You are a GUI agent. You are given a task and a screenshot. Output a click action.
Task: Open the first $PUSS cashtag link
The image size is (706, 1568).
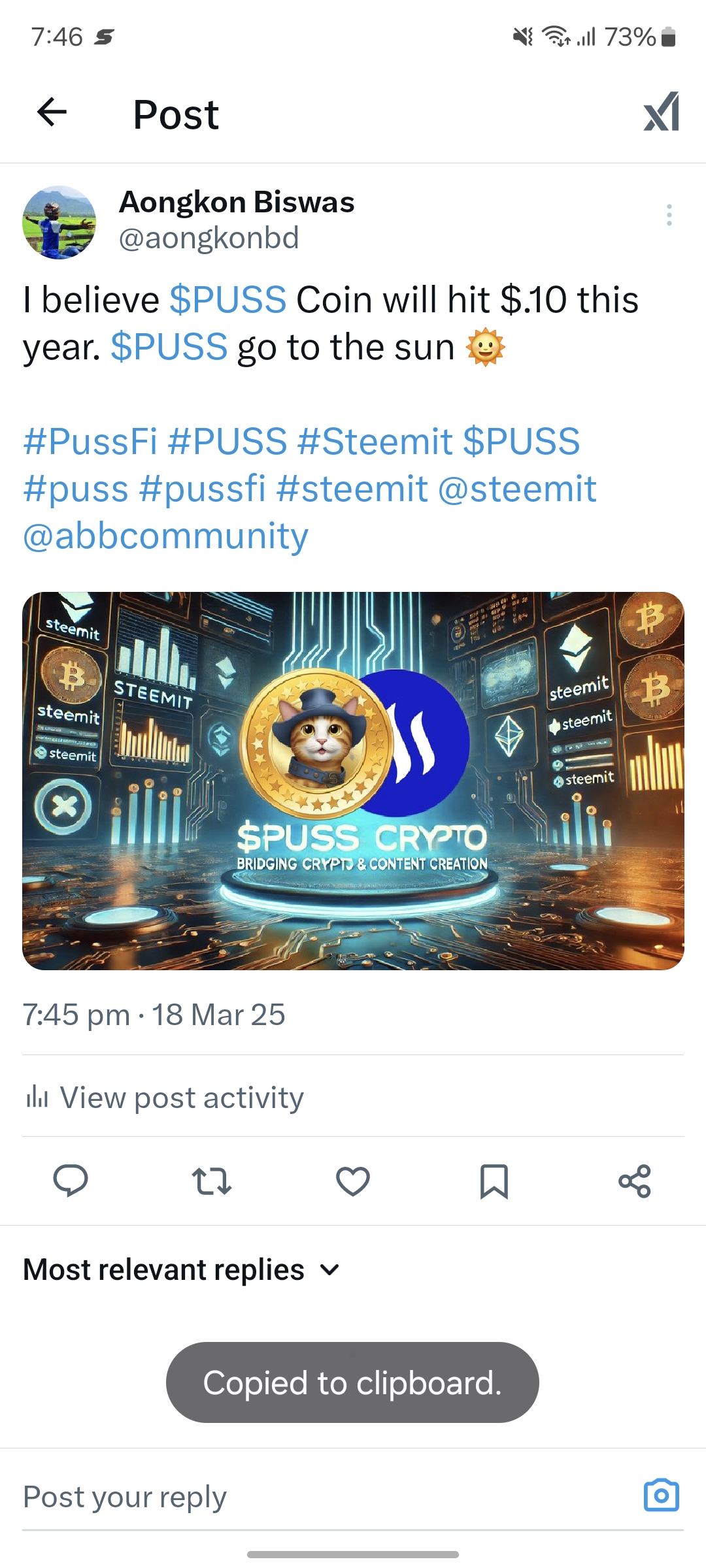pyautogui.click(x=227, y=300)
